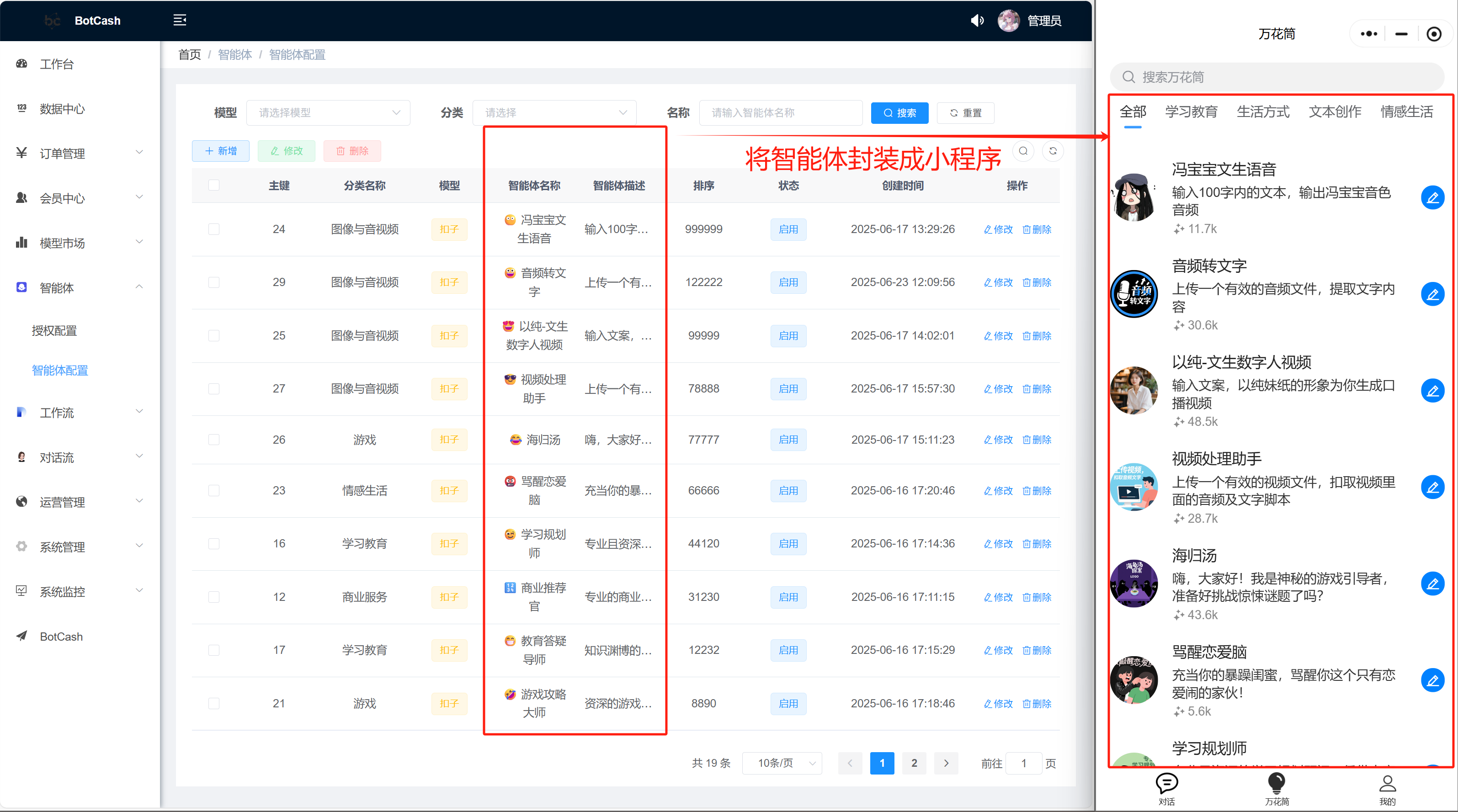The height and width of the screenshot is (812, 1458).
Task: Toggle the sidebar collapse hamburger icon
Action: point(180,21)
